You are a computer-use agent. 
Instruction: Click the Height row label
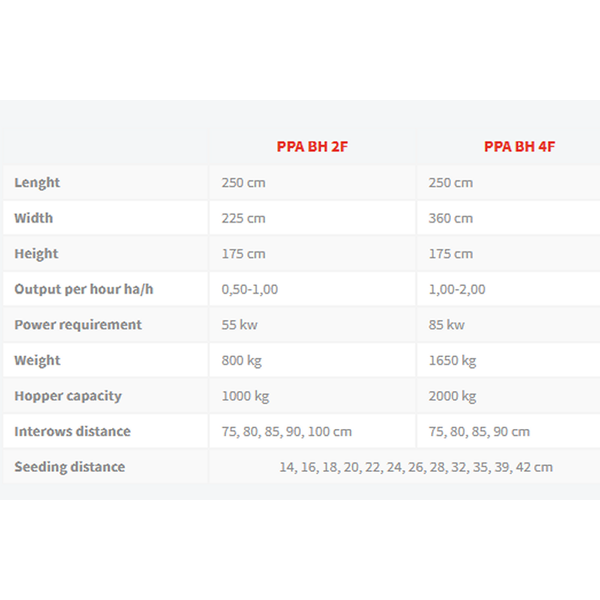click(36, 254)
